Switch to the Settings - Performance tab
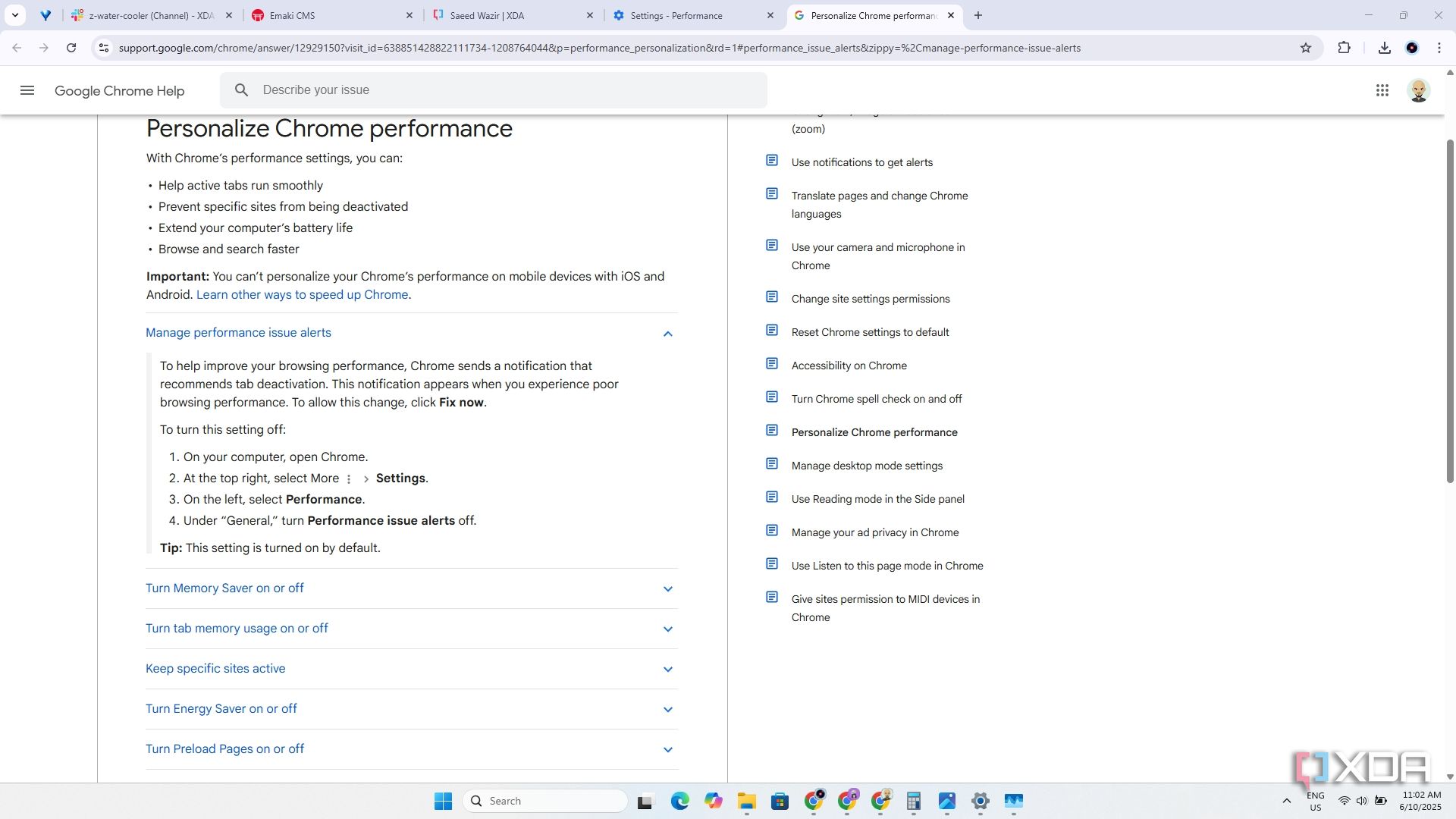Image resolution: width=1456 pixels, height=819 pixels. pyautogui.click(x=675, y=15)
